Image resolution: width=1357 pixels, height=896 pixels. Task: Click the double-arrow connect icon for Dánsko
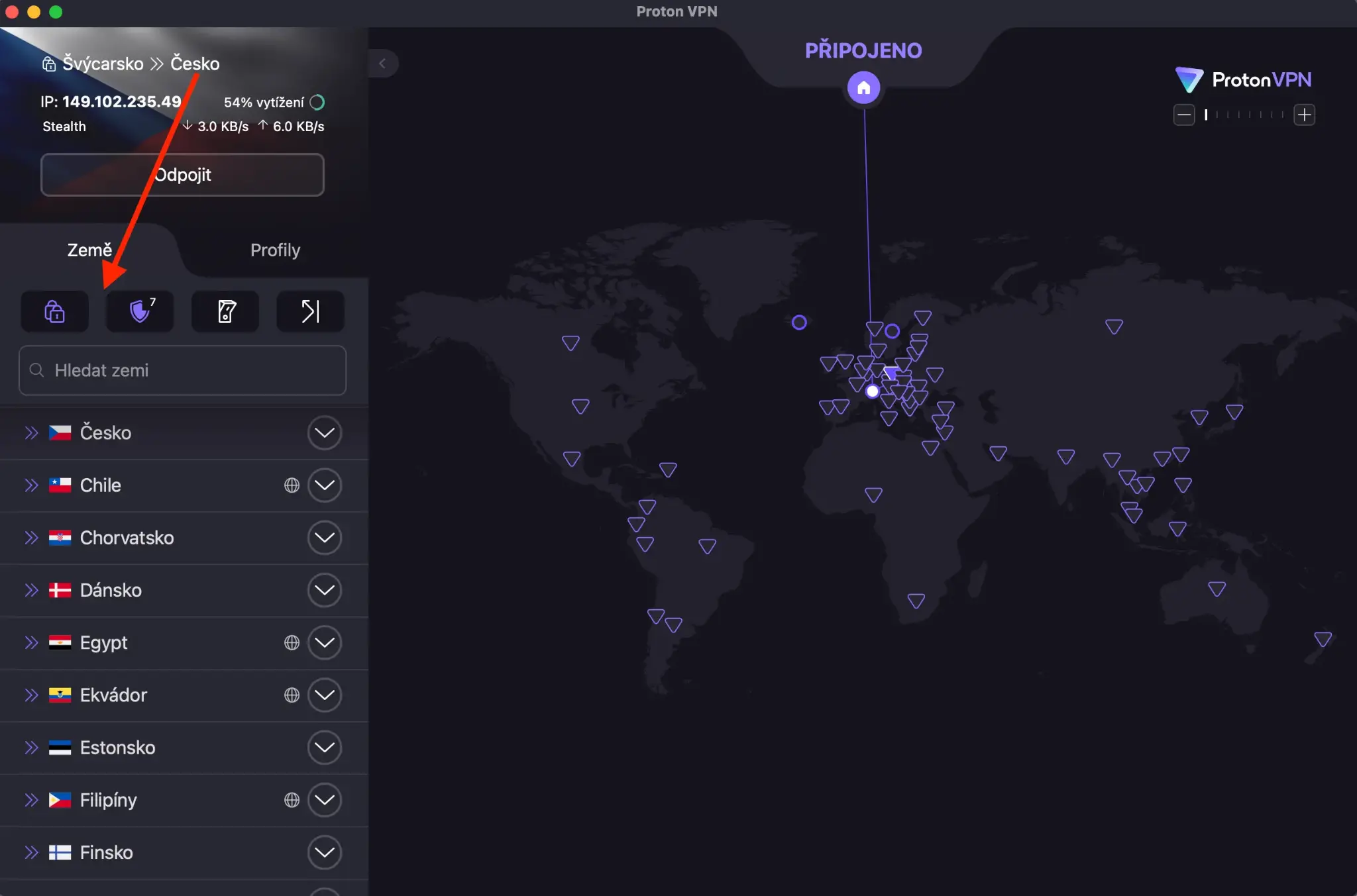[31, 590]
